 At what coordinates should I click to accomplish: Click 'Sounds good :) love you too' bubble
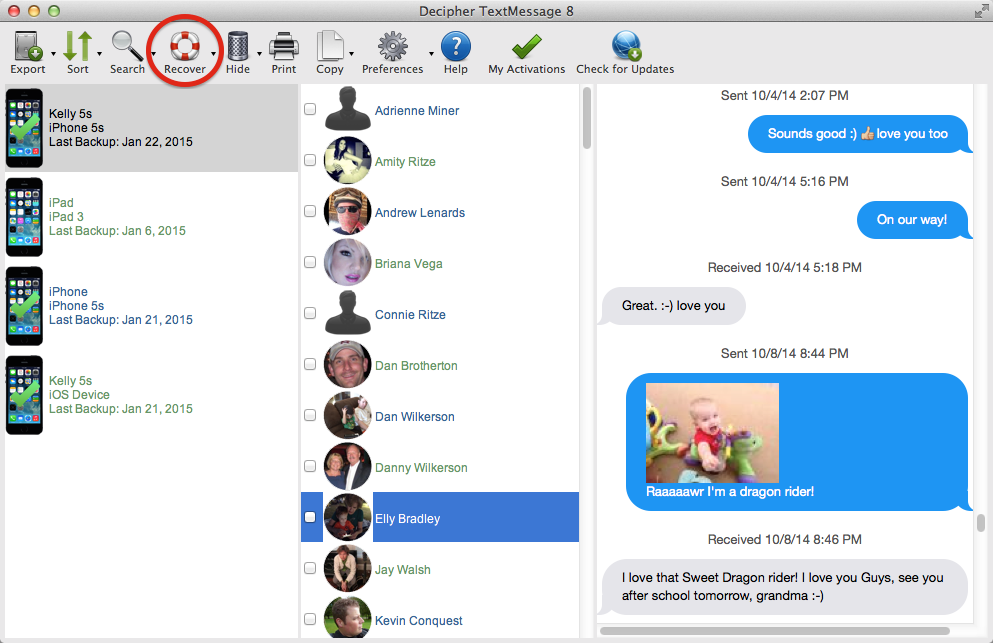tap(858, 134)
